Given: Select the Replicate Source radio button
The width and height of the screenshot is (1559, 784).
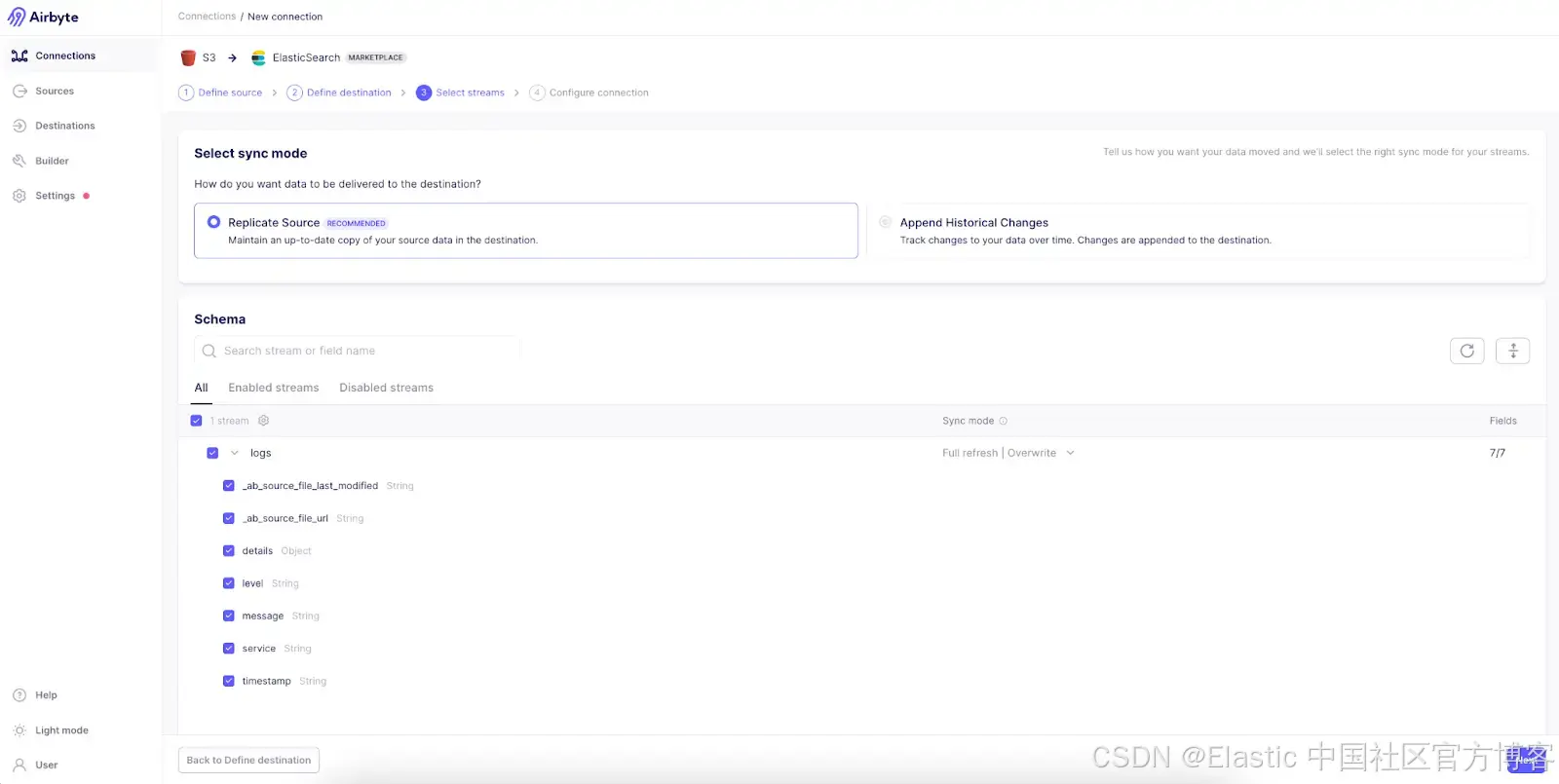Looking at the screenshot, I should tap(213, 222).
